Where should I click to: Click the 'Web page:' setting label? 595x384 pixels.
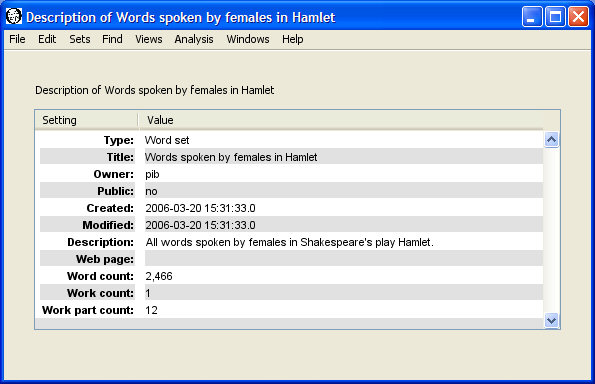coord(105,259)
